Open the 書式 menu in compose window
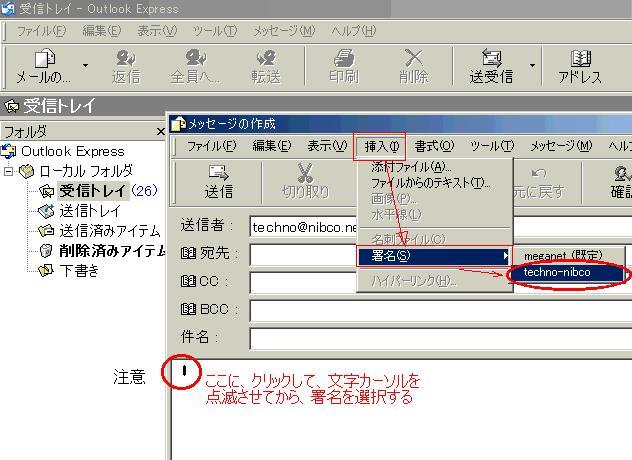Screen dimensions: 632x460 [x=433, y=146]
